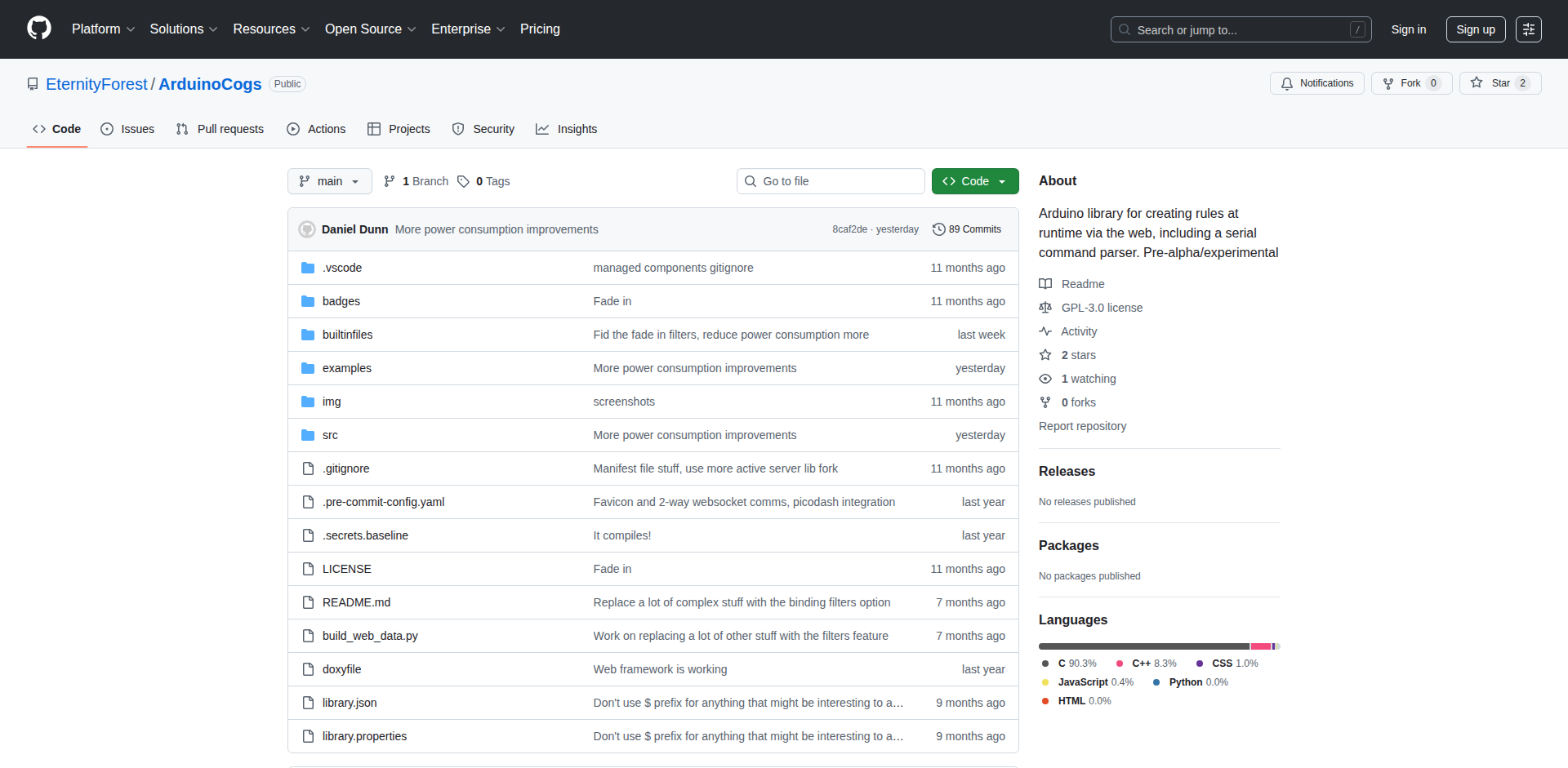Screen dimensions: 1568x768
Task: Open the Insights tab
Action: click(x=567, y=129)
